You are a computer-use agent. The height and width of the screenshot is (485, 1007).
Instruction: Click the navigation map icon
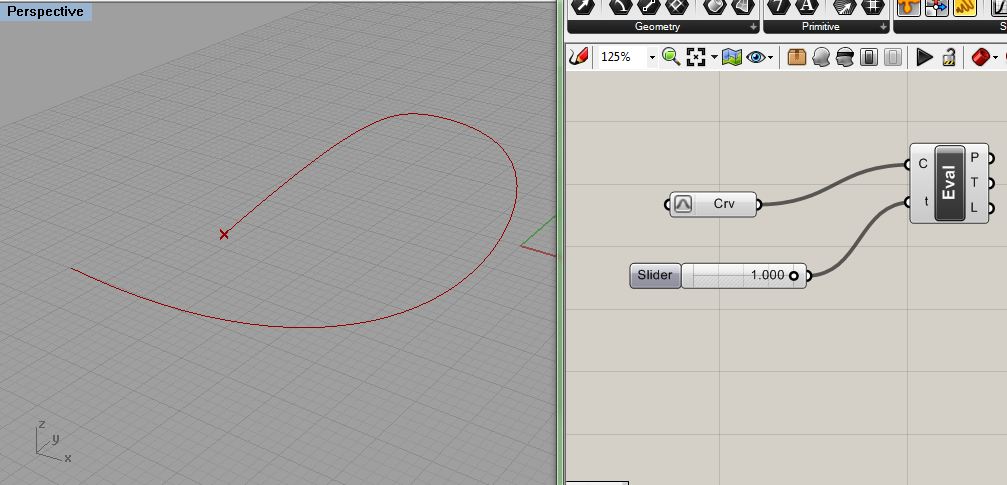click(x=731, y=57)
